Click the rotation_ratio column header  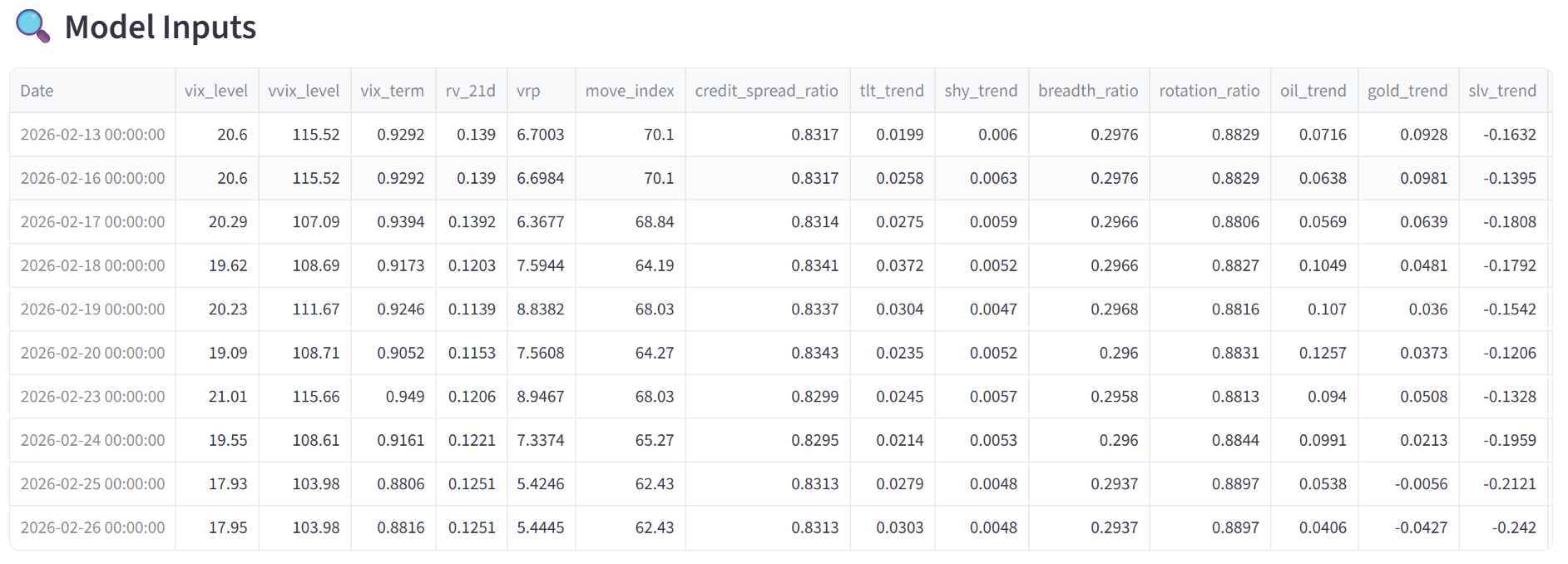coord(1210,91)
